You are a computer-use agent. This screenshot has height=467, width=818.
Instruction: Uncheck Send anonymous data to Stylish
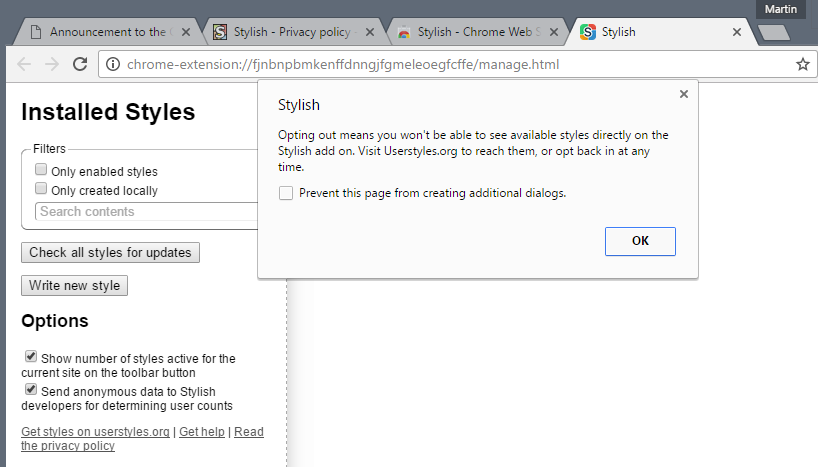click(31, 389)
